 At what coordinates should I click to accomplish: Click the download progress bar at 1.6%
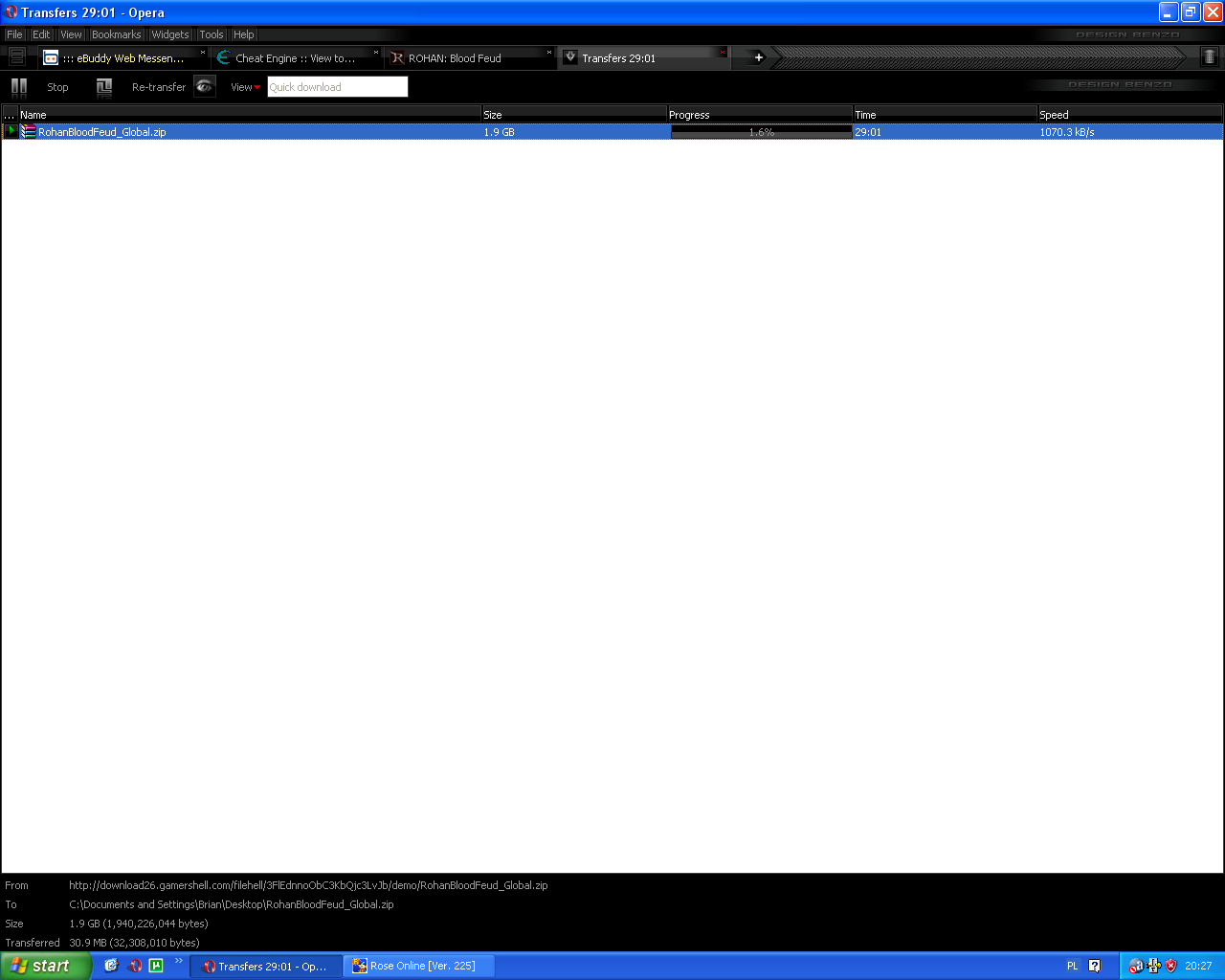coord(762,132)
